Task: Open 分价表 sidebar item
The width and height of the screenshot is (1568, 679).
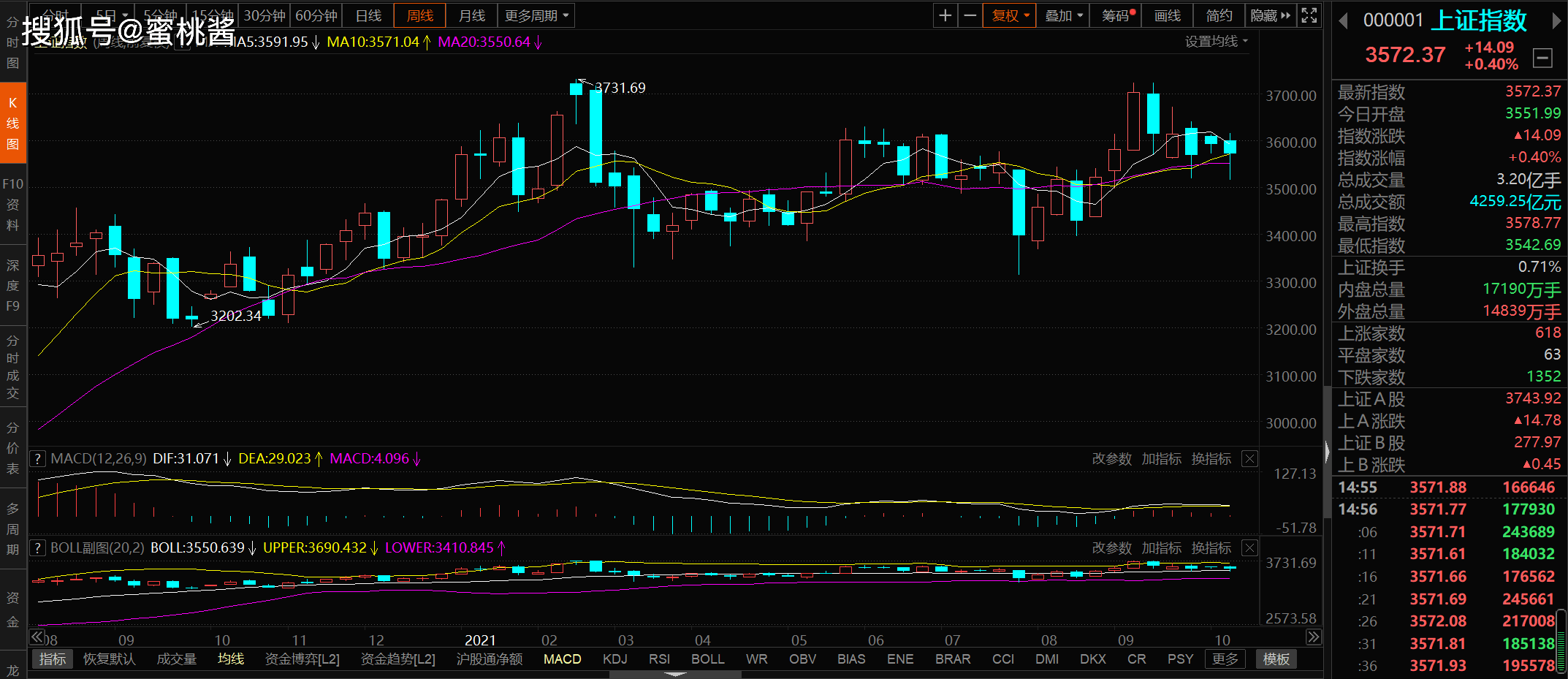Action: 12,447
